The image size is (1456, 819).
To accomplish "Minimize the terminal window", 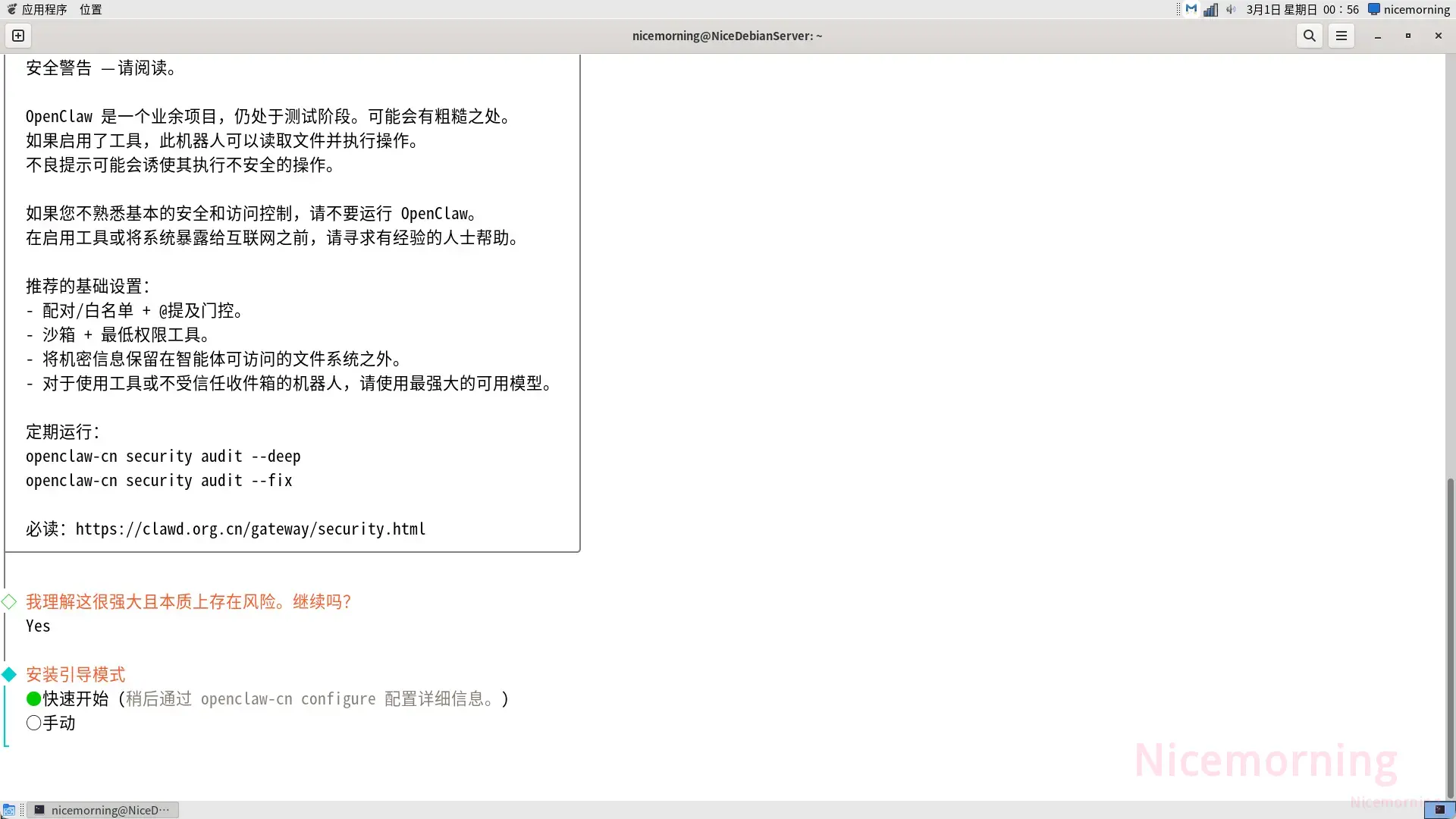I will pos(1377,36).
